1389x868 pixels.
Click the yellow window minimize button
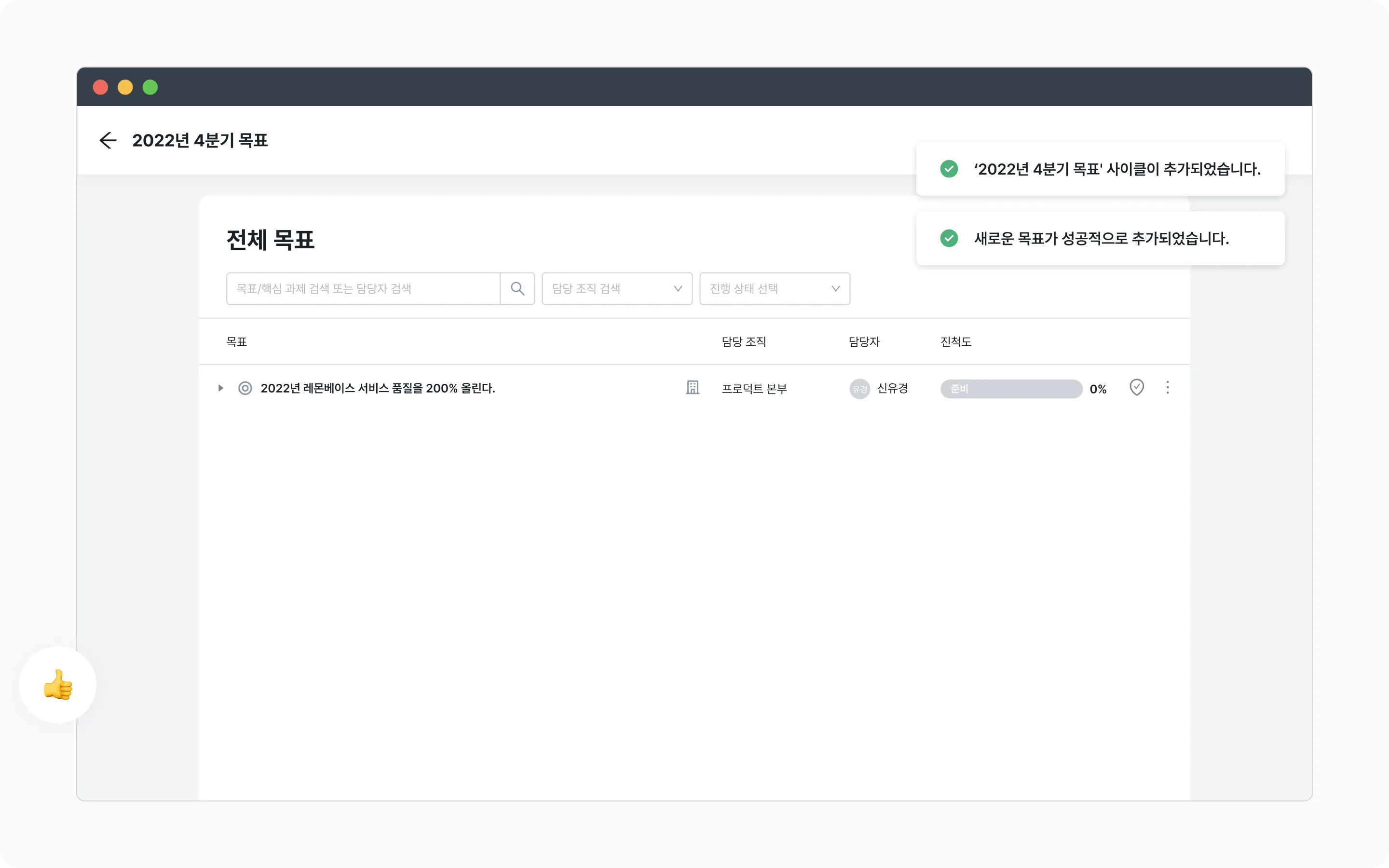125,87
